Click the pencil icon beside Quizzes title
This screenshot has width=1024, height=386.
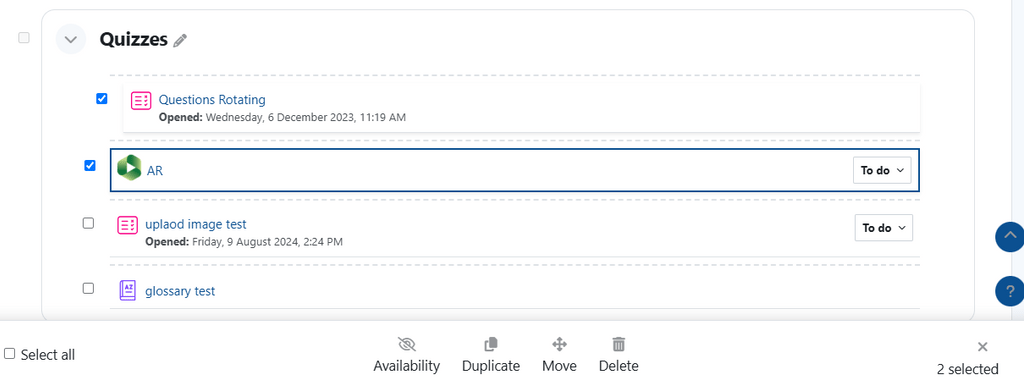180,40
